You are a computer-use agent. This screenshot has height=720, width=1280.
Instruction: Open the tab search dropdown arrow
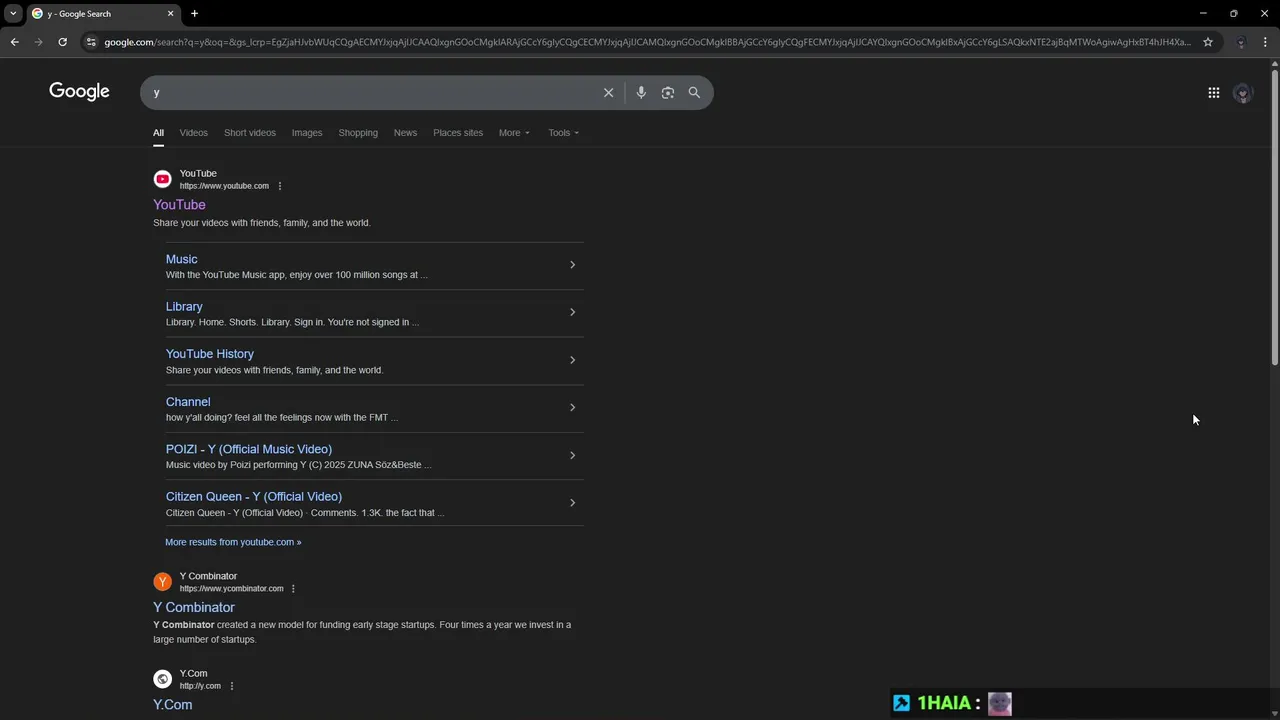(13, 14)
